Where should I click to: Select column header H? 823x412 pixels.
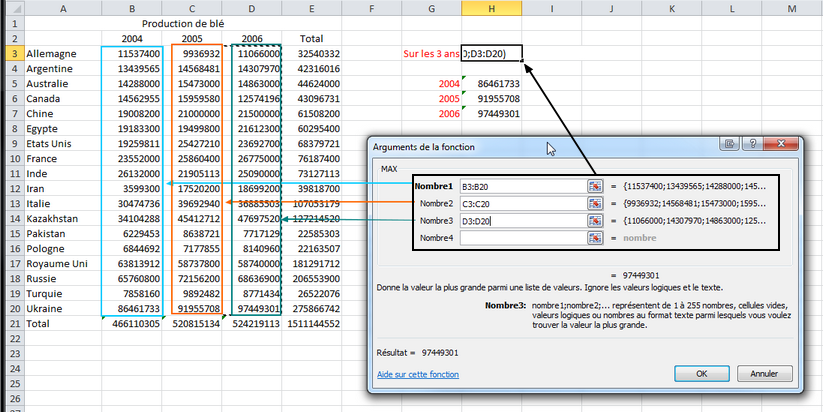(492, 8)
